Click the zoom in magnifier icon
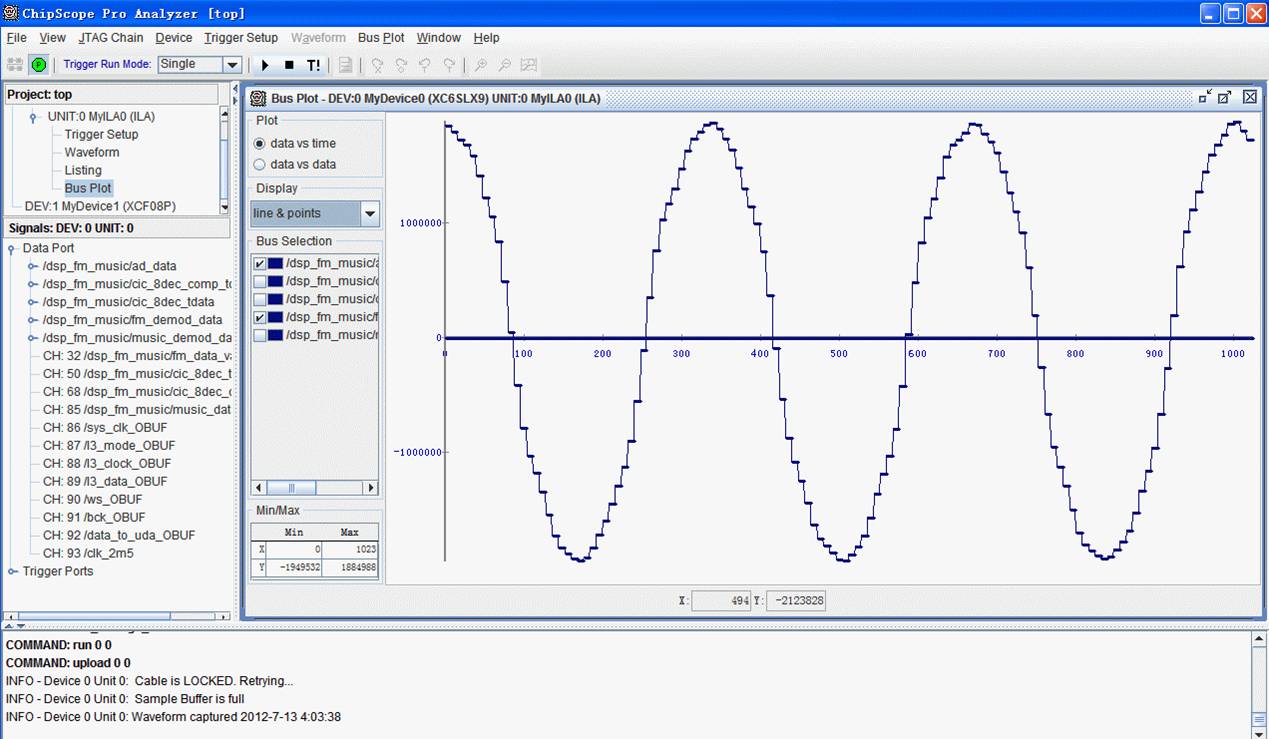The width and height of the screenshot is (1269, 739). click(481, 65)
